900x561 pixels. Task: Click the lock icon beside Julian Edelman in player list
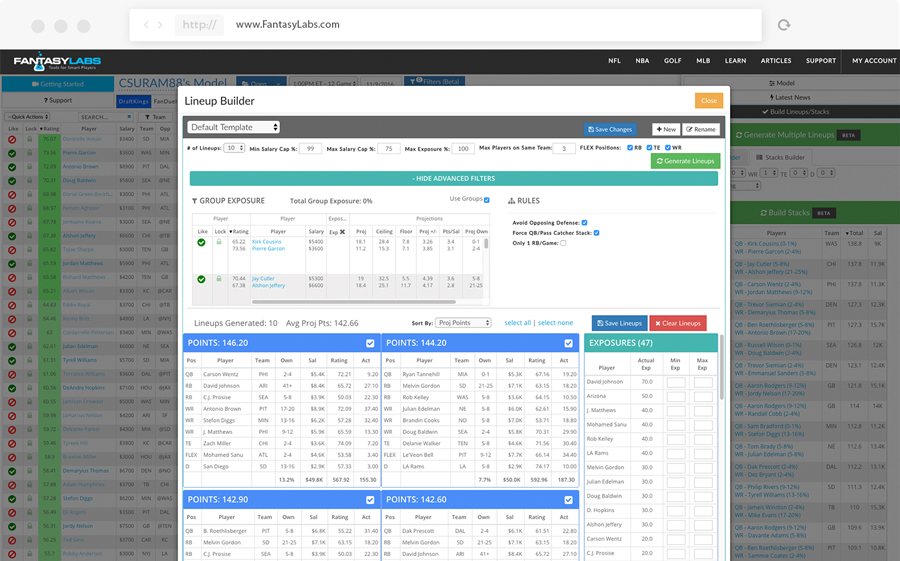pos(29,346)
